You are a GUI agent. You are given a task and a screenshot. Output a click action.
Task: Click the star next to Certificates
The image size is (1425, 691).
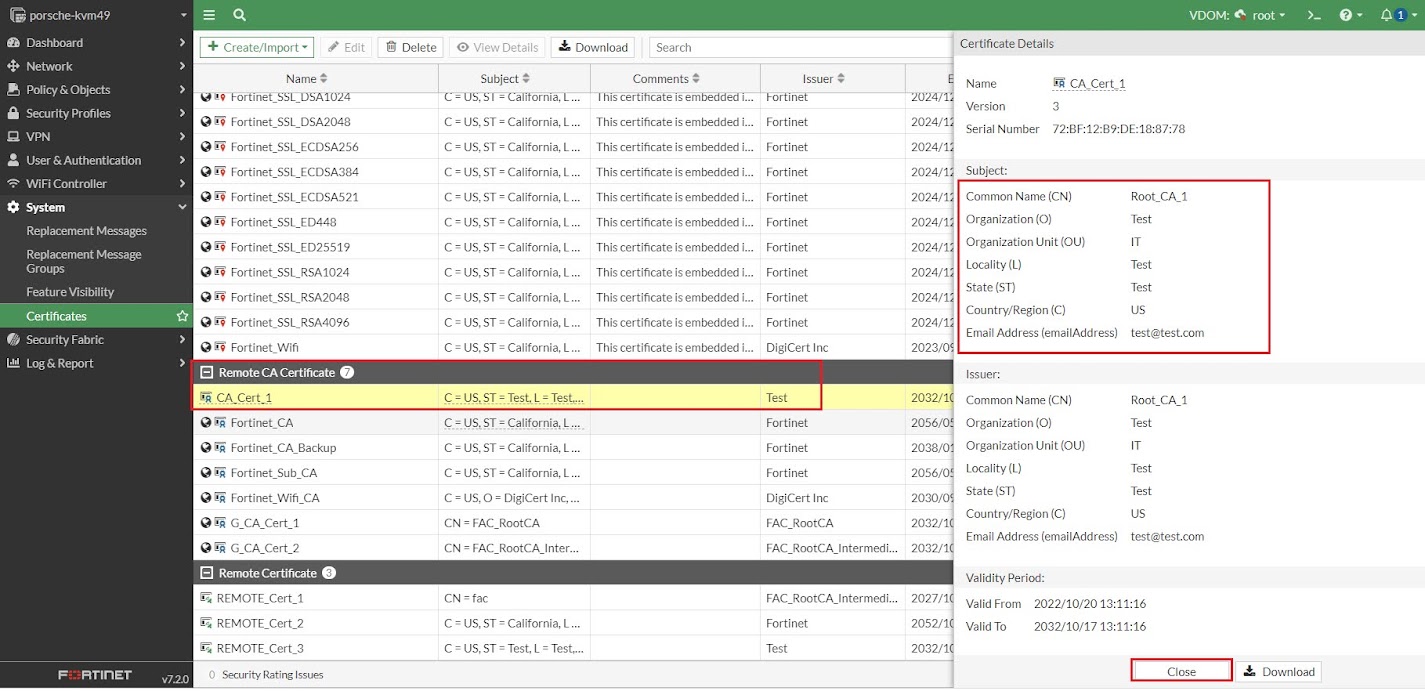[182, 316]
